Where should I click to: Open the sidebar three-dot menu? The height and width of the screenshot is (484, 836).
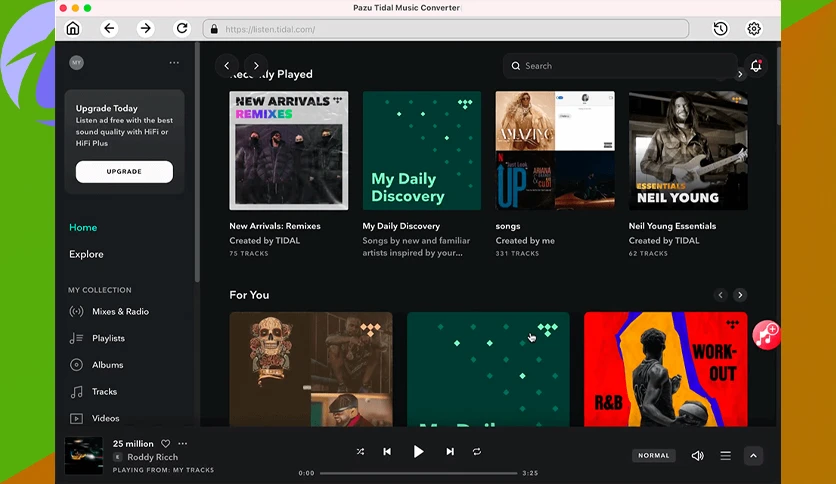174,62
